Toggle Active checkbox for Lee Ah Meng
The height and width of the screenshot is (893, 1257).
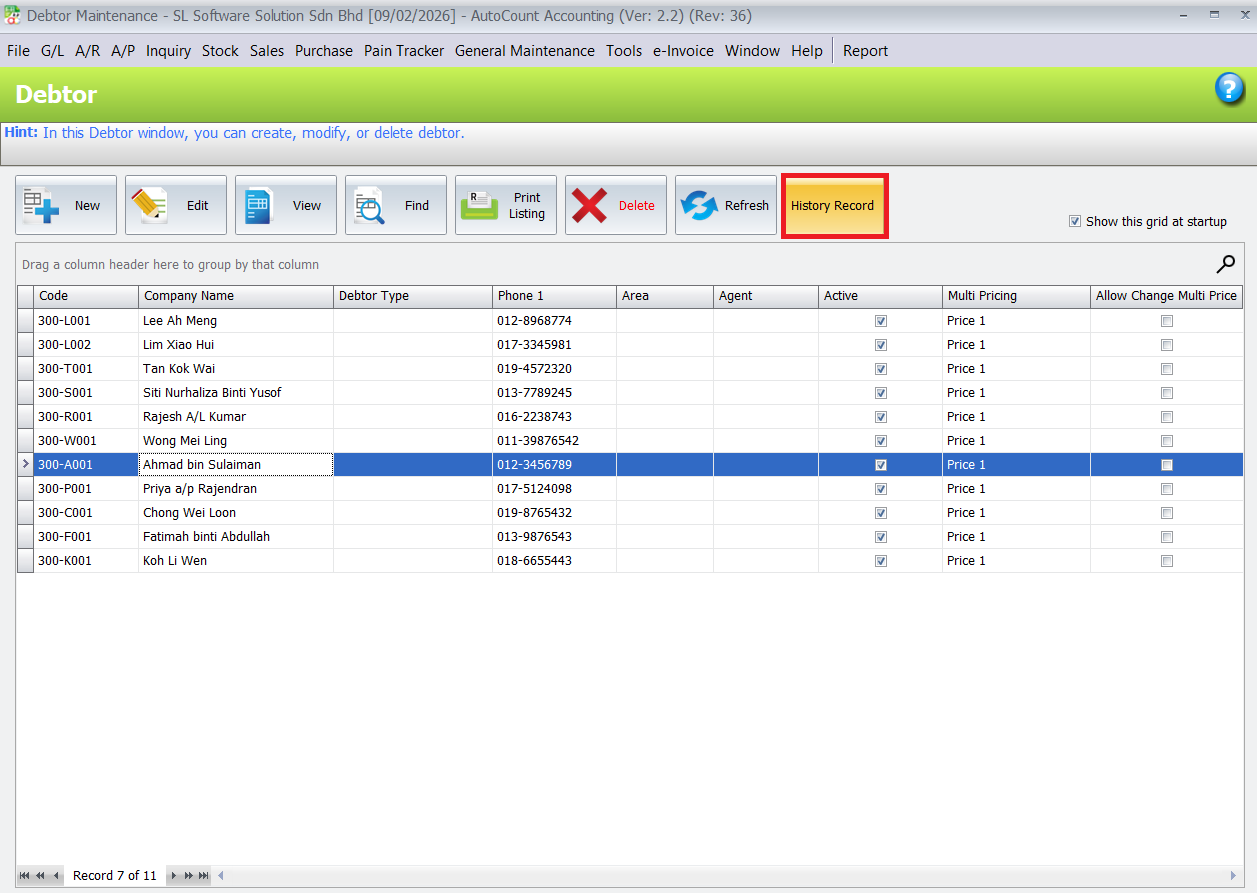881,321
